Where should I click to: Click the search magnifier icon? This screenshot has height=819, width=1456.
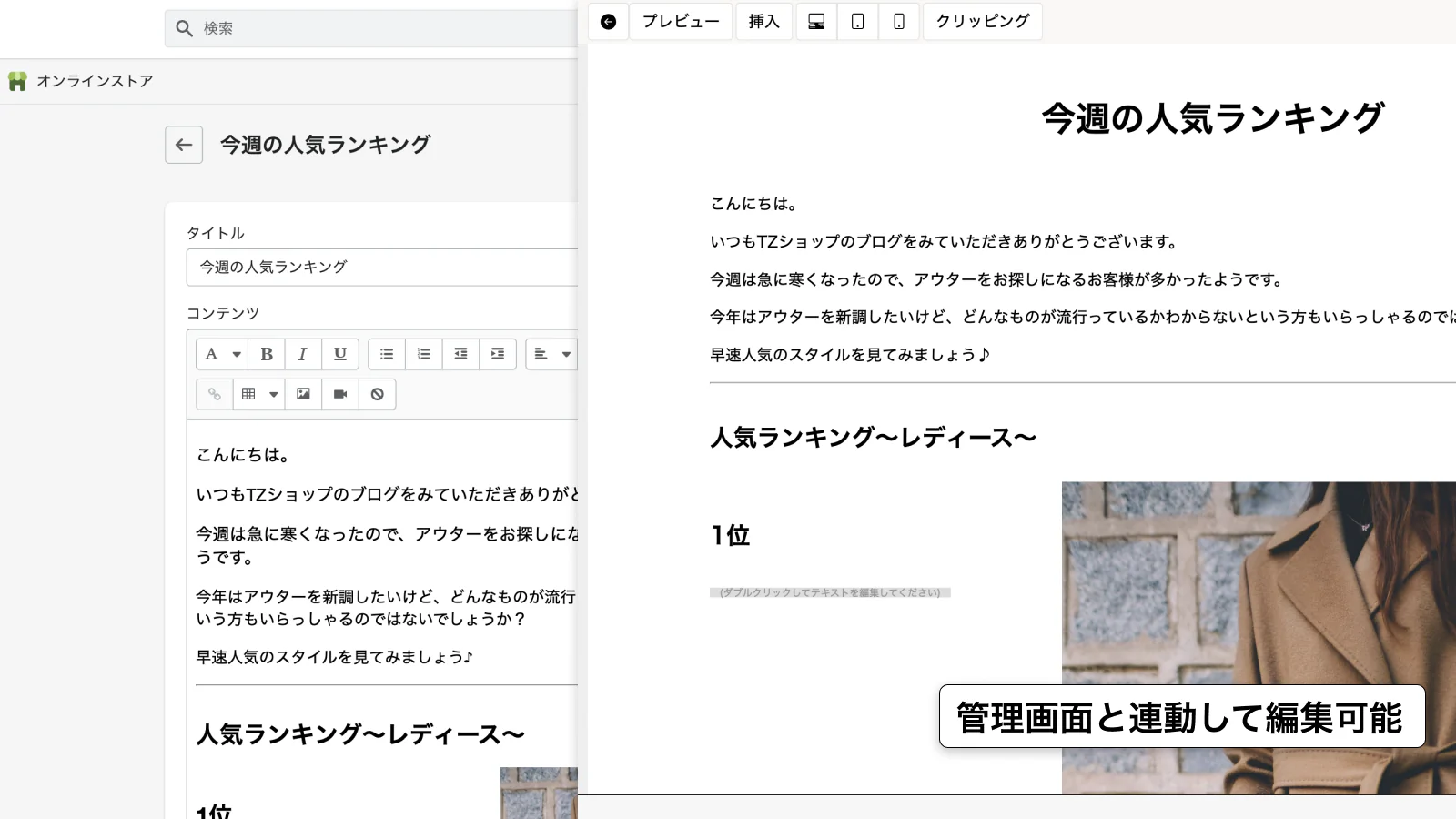tap(185, 28)
